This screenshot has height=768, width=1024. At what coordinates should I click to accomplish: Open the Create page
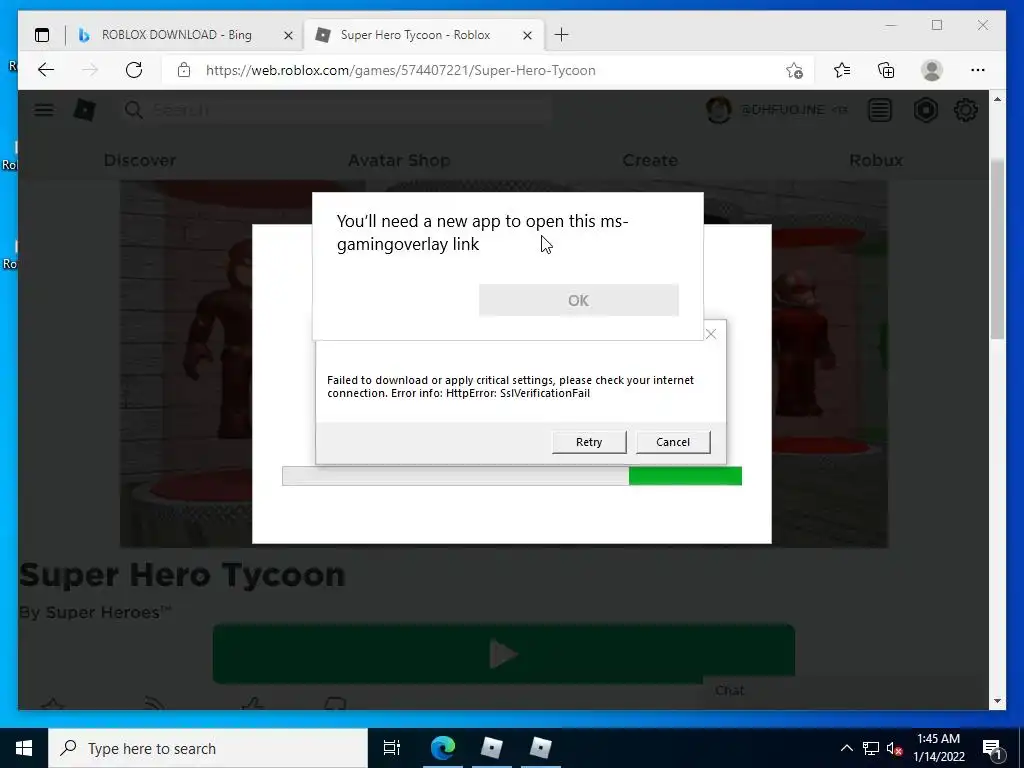click(x=650, y=160)
